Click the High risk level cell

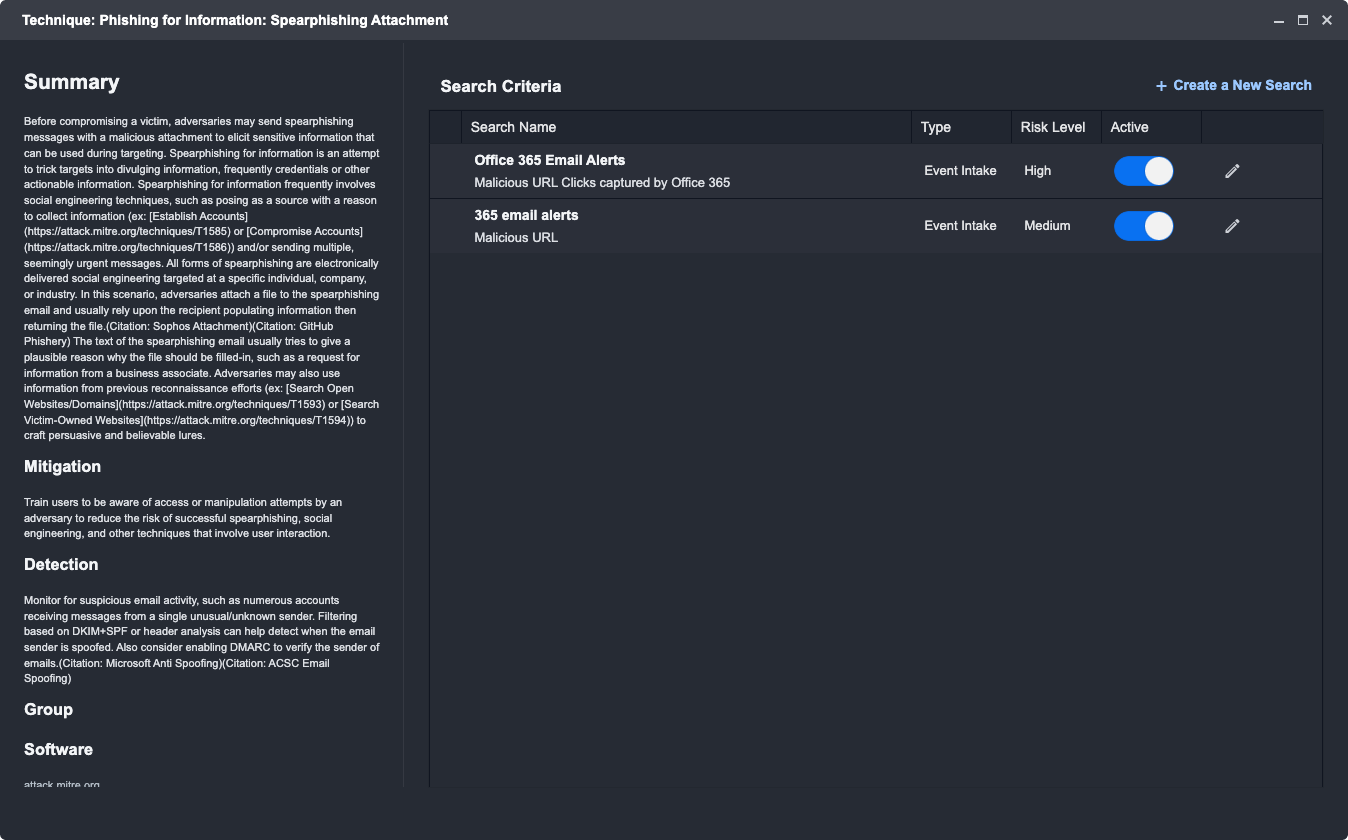1037,171
